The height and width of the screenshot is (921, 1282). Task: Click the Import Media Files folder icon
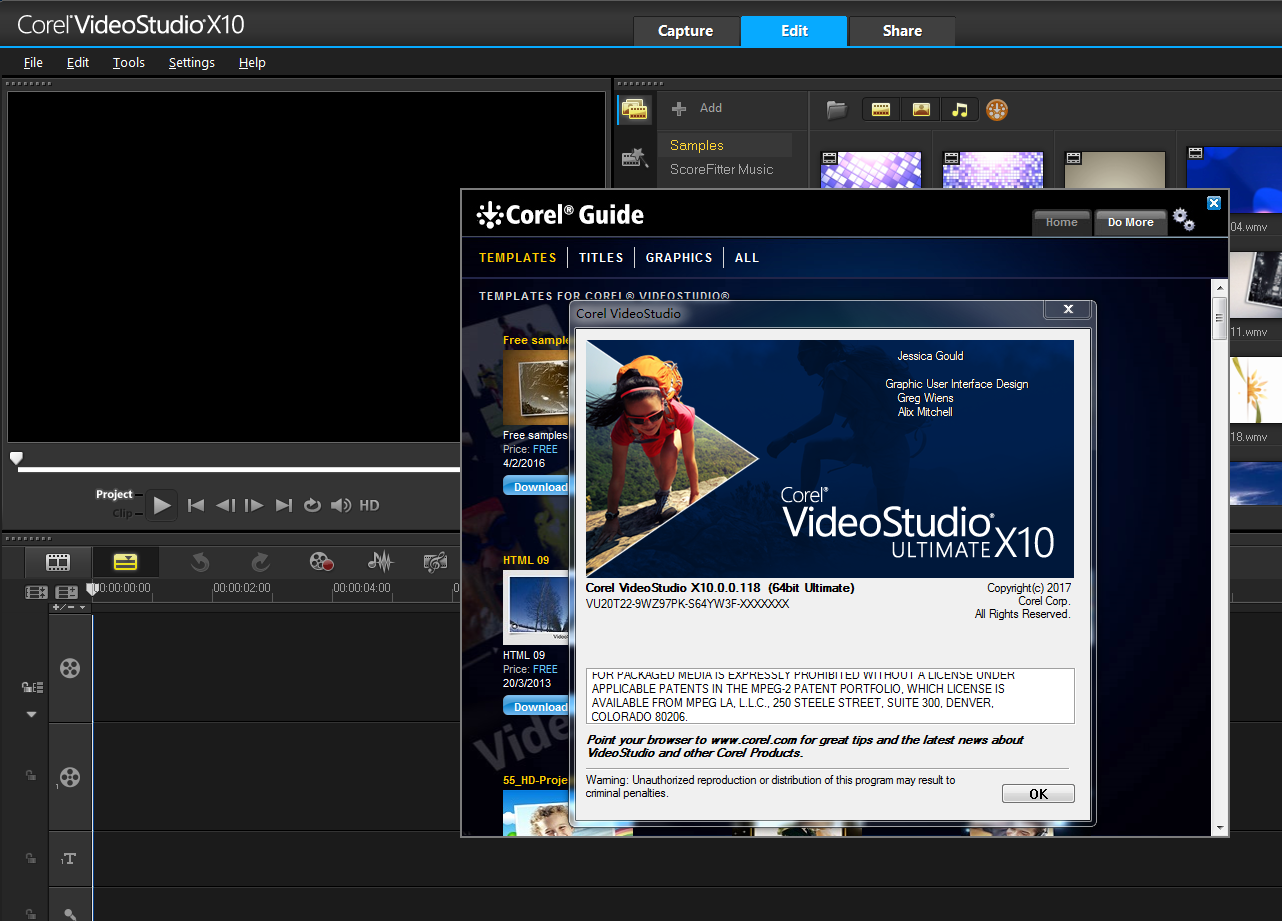click(x=837, y=110)
